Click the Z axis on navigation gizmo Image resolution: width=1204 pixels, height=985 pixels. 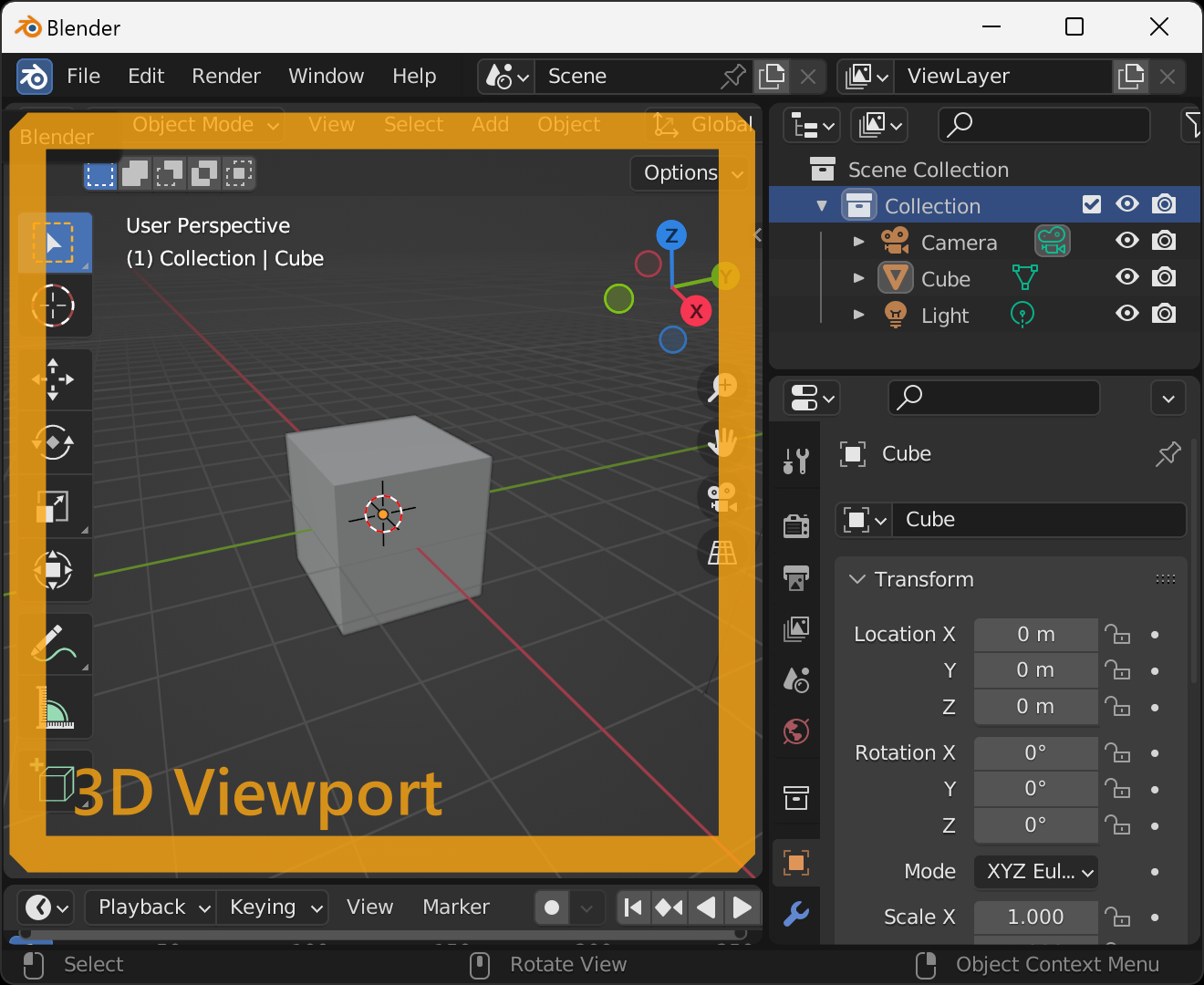coord(671,235)
